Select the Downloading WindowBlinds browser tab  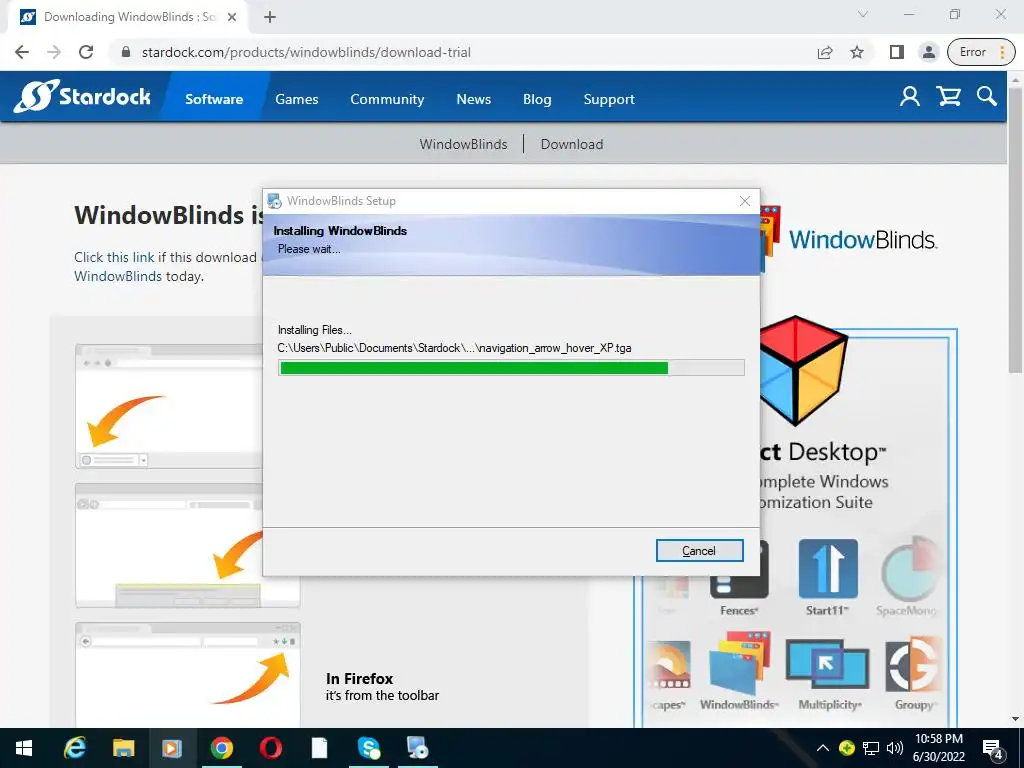127,17
